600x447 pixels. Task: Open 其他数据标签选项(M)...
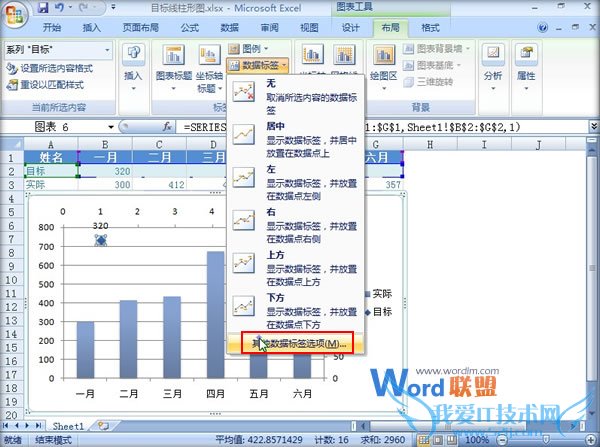295,343
